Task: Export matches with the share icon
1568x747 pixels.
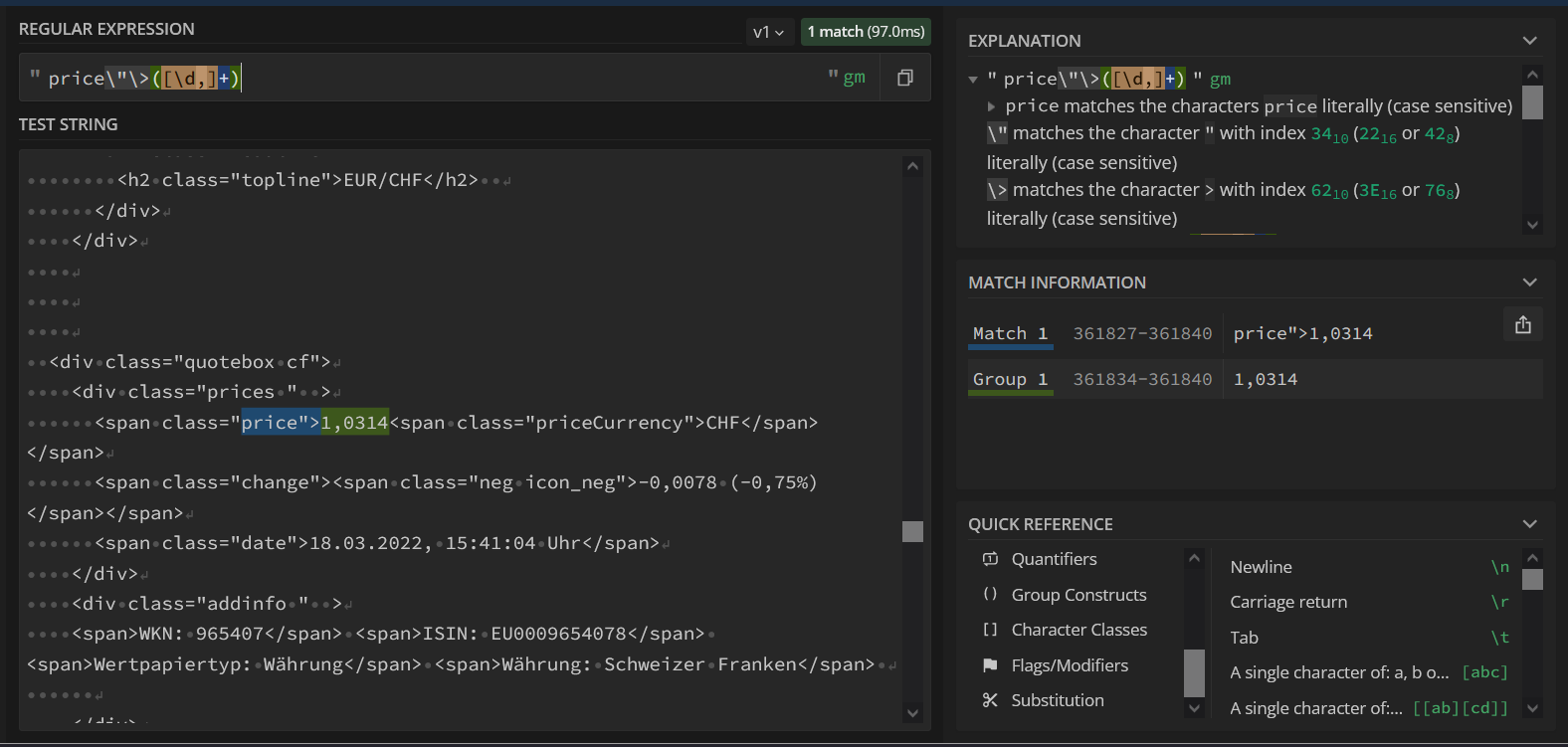Action: [1523, 324]
